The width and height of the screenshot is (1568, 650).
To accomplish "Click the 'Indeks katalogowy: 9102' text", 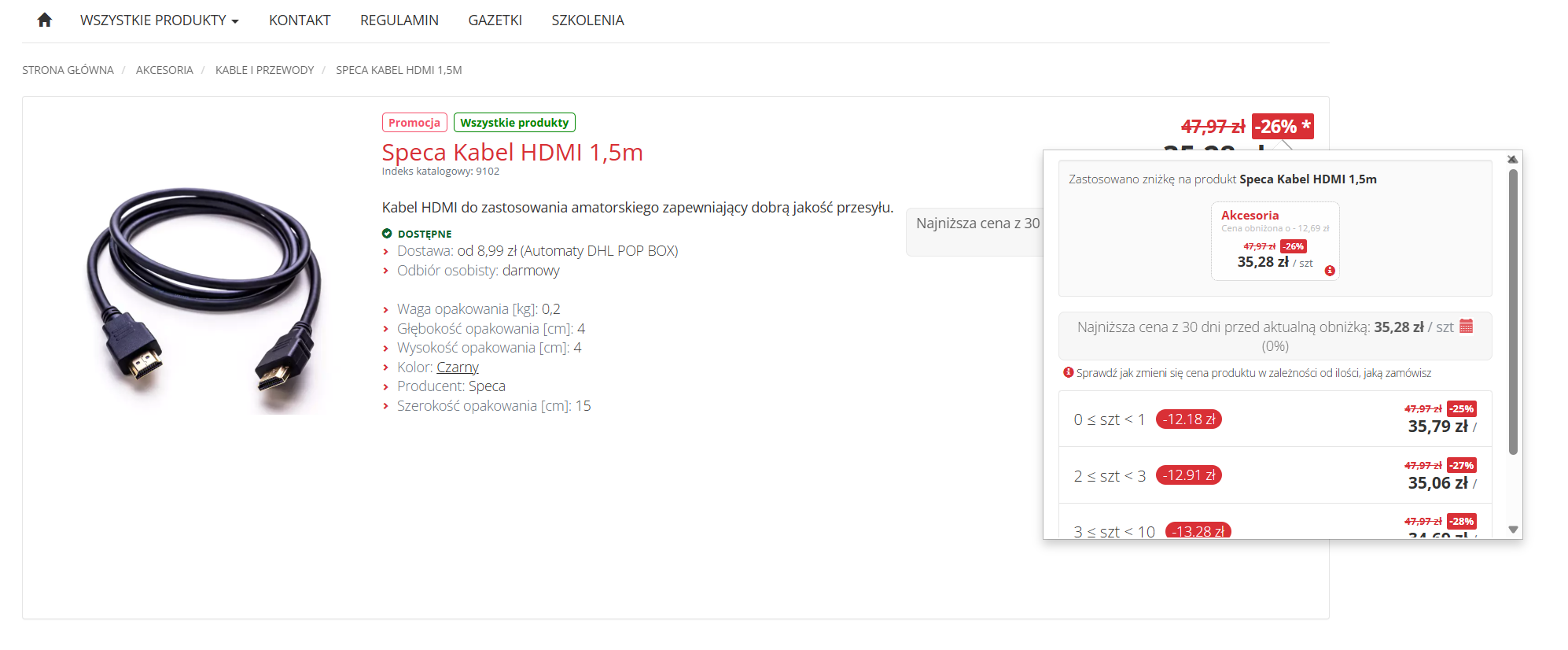I will click(x=440, y=172).
